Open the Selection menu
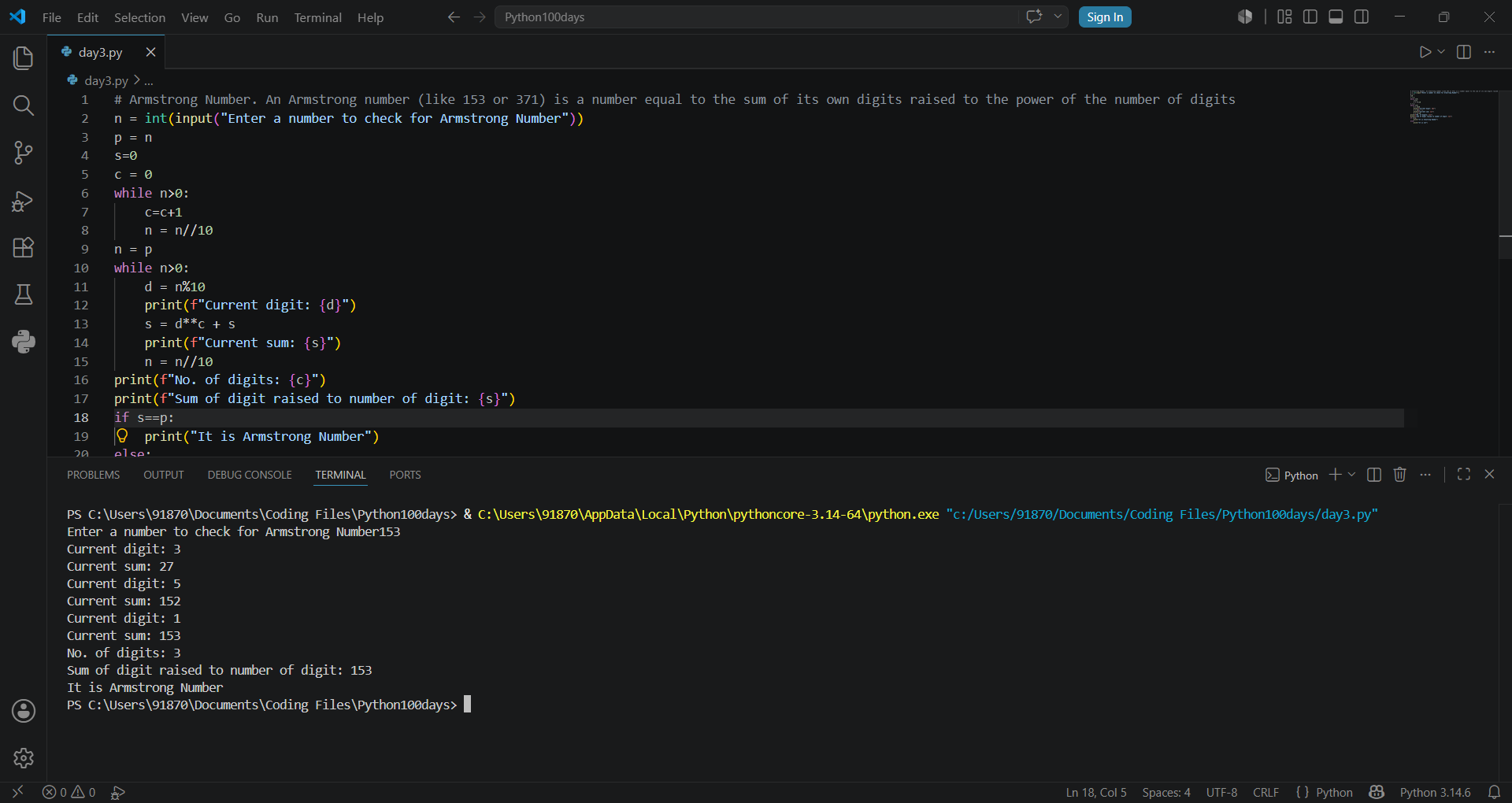 pos(139,17)
